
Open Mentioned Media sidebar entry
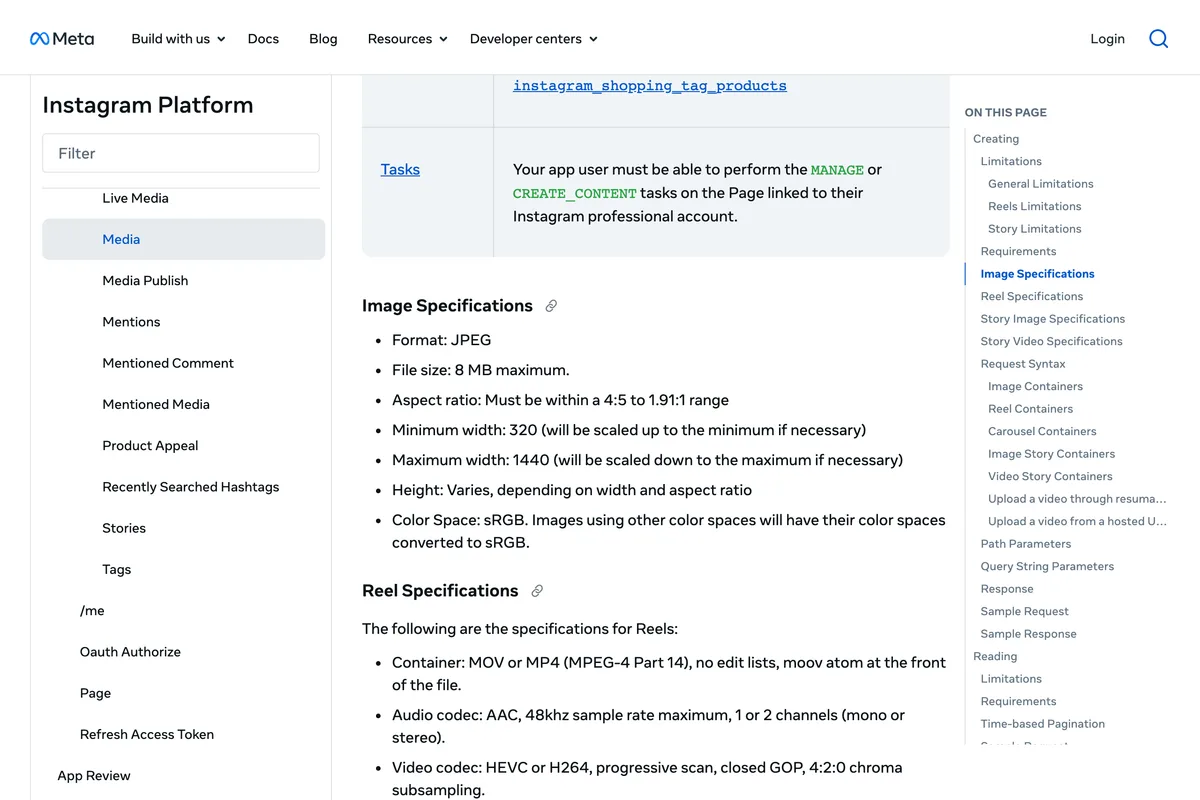pyautogui.click(x=156, y=404)
